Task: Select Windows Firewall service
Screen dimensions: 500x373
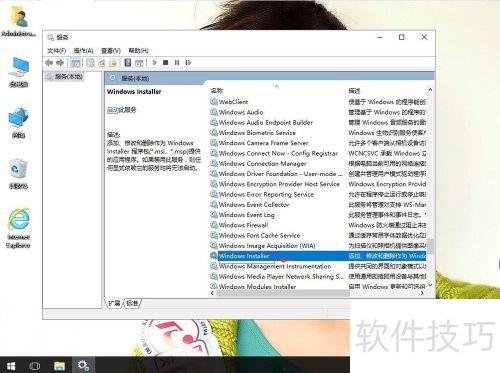Action: [243, 226]
